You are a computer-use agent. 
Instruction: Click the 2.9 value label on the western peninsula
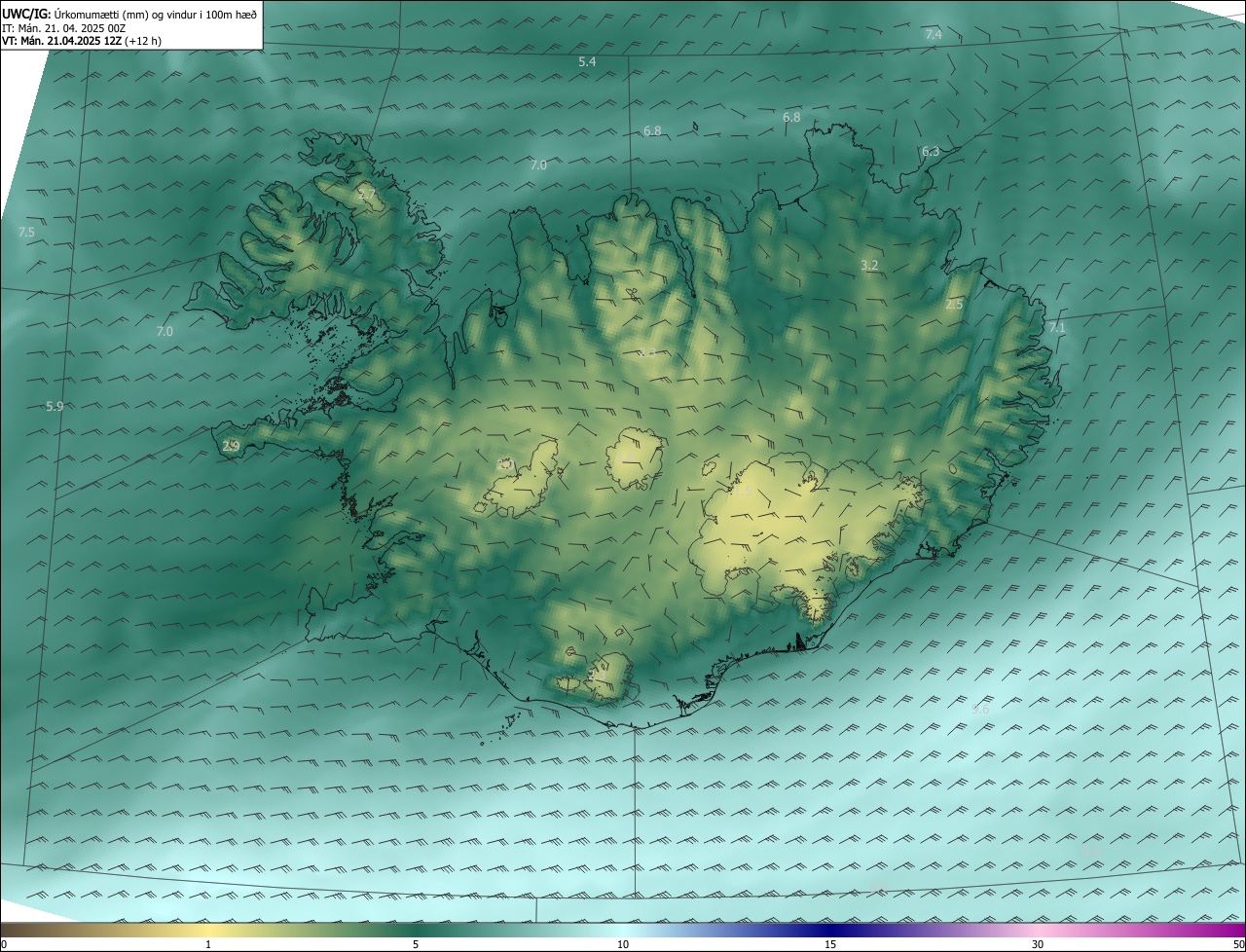(231, 446)
